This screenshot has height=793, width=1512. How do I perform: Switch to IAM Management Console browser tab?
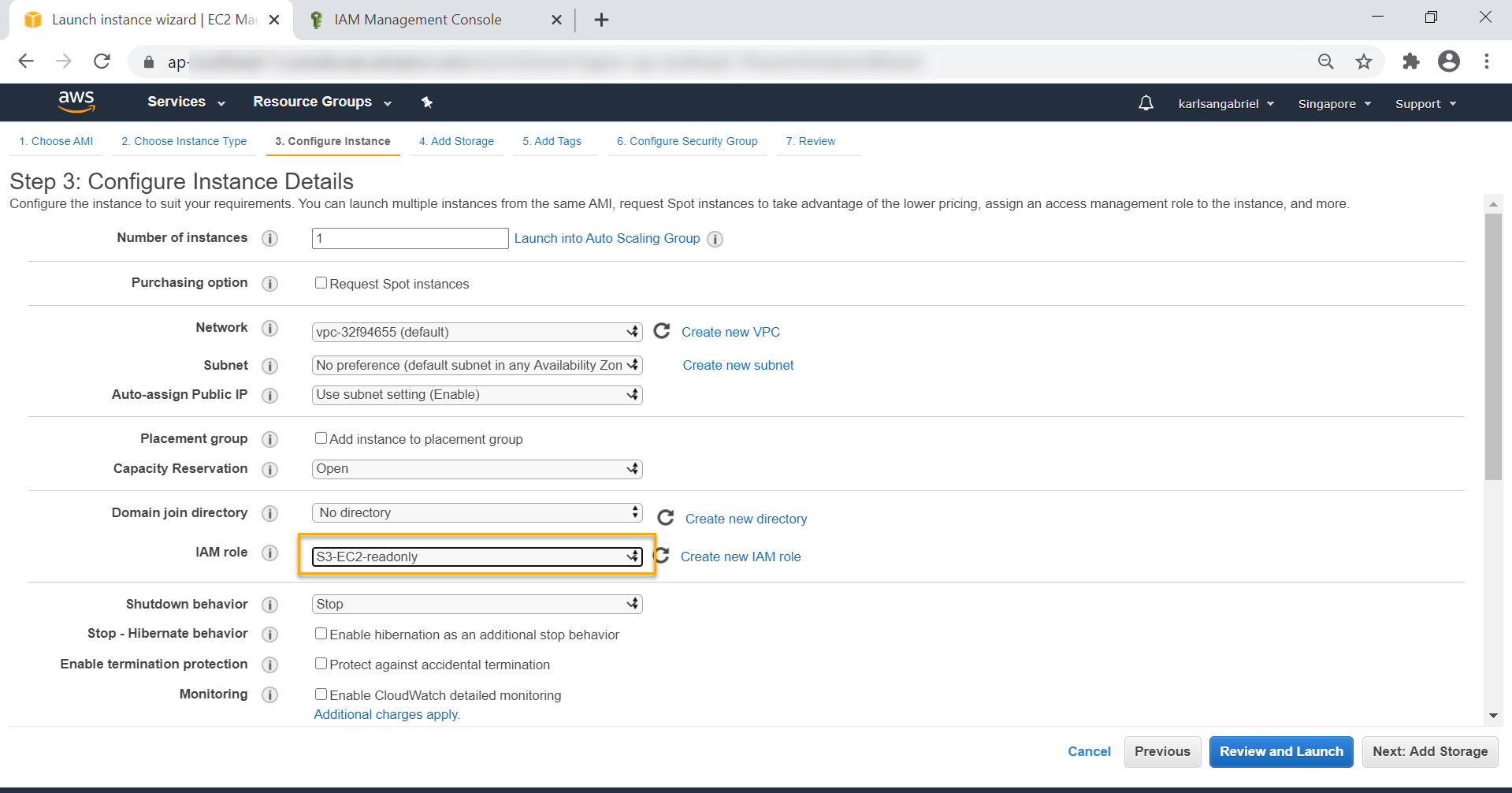click(x=418, y=20)
